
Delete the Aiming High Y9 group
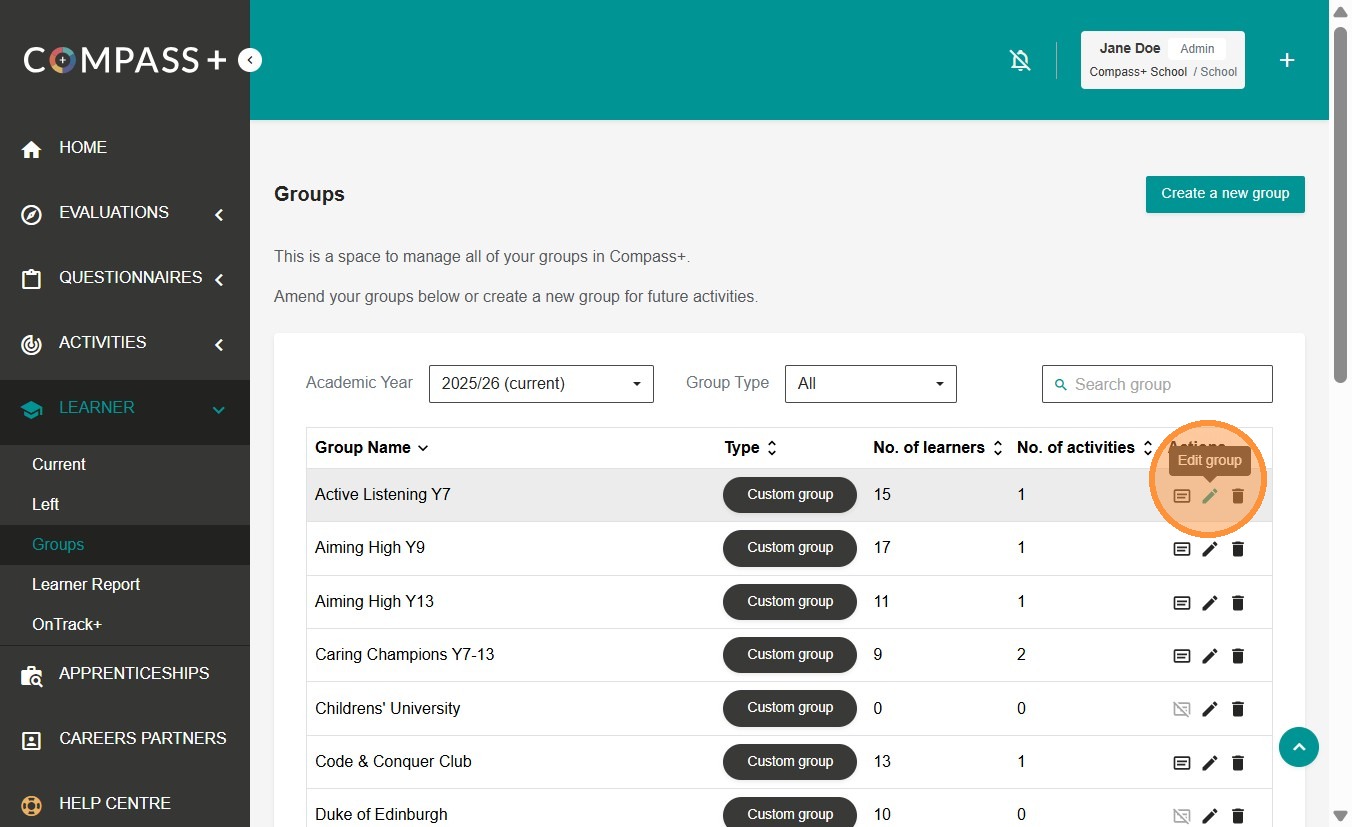(1238, 549)
